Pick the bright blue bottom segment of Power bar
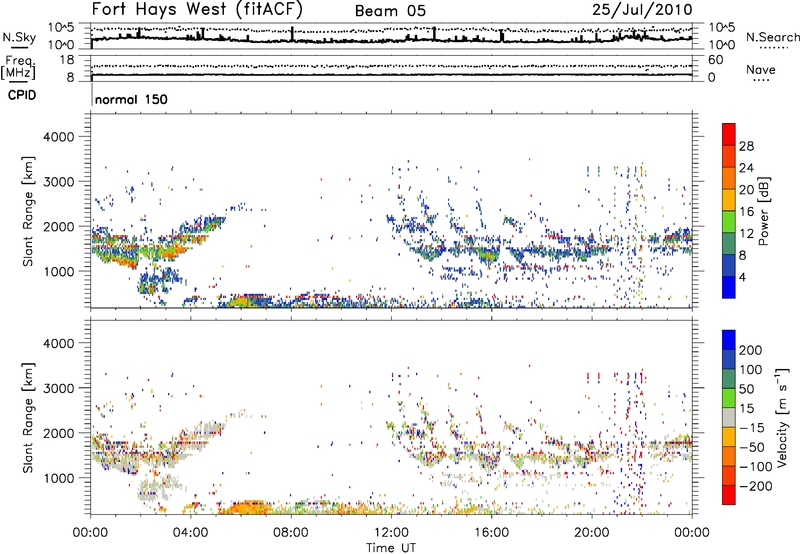The image size is (800, 554). click(x=729, y=287)
